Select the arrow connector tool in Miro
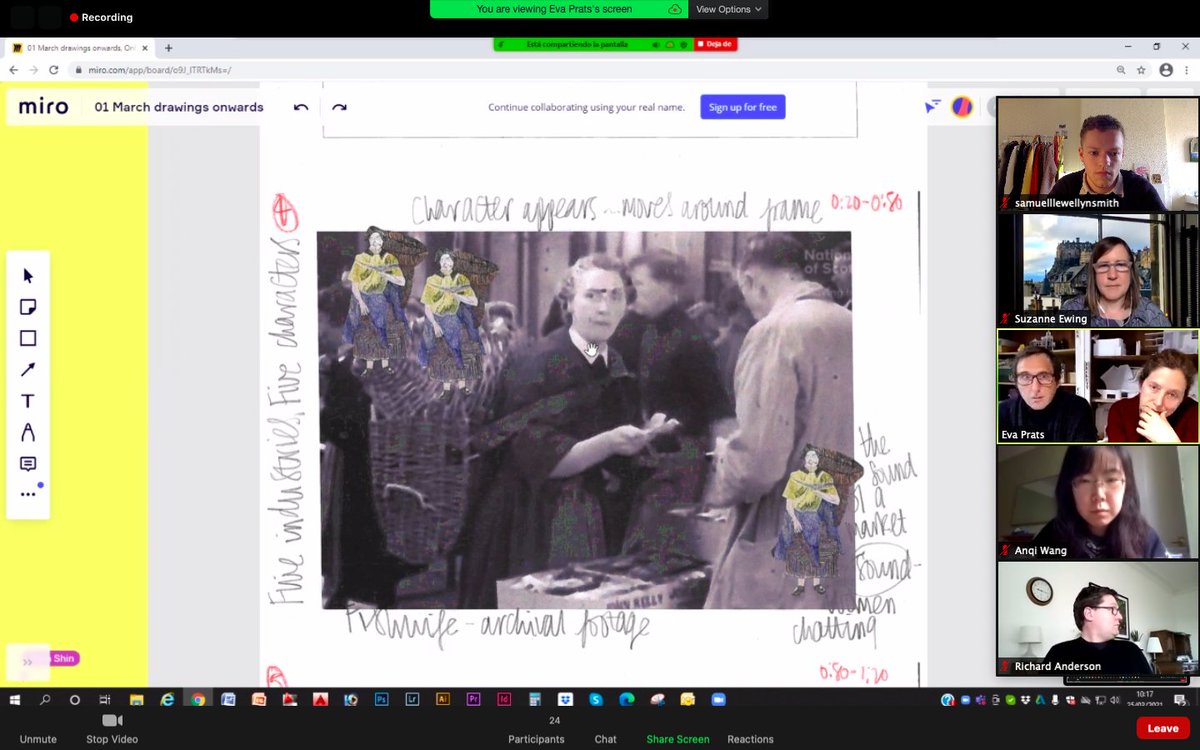Viewport: 1200px width, 750px height. point(28,370)
